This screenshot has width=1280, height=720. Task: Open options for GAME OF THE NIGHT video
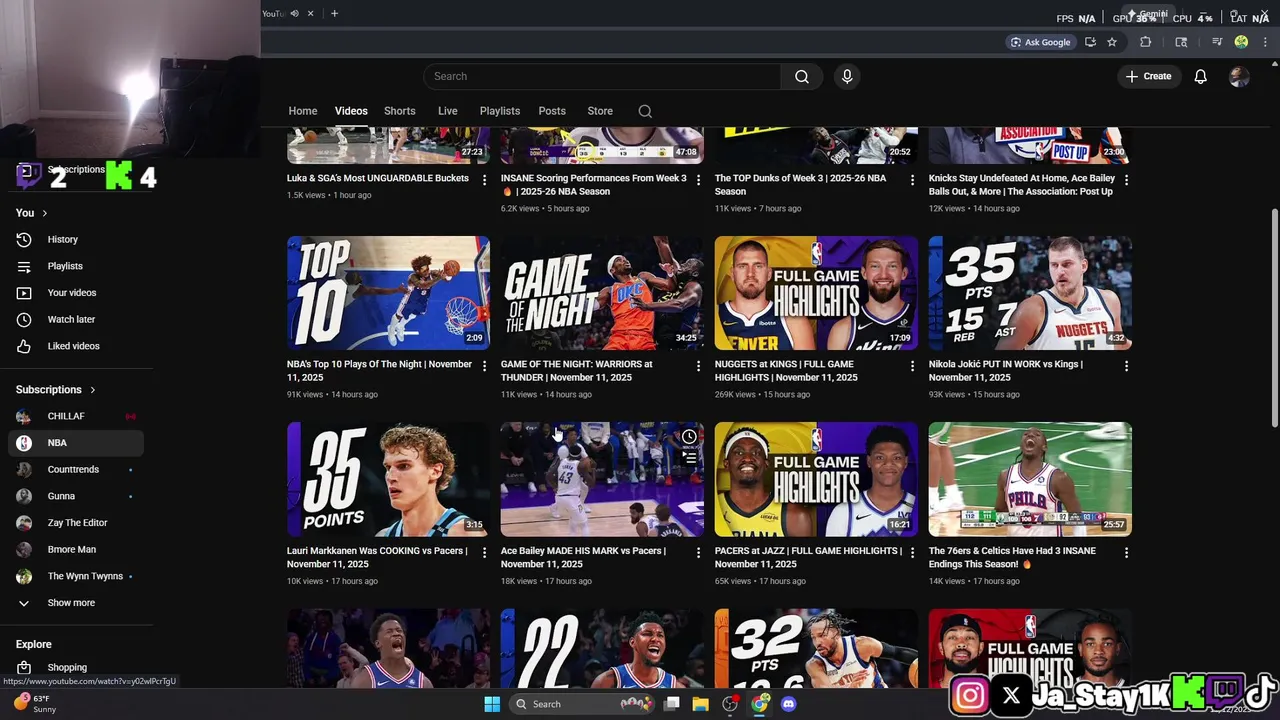click(x=698, y=366)
